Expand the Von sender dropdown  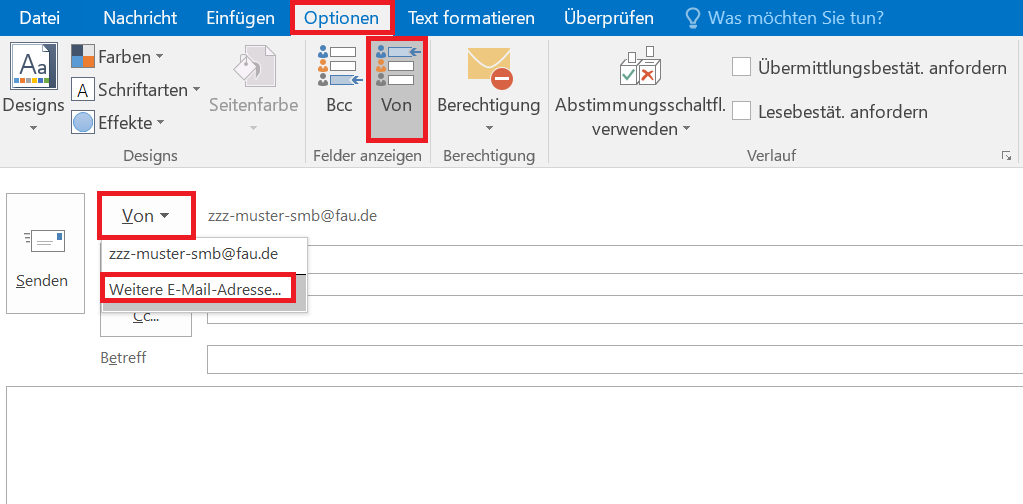(x=145, y=216)
